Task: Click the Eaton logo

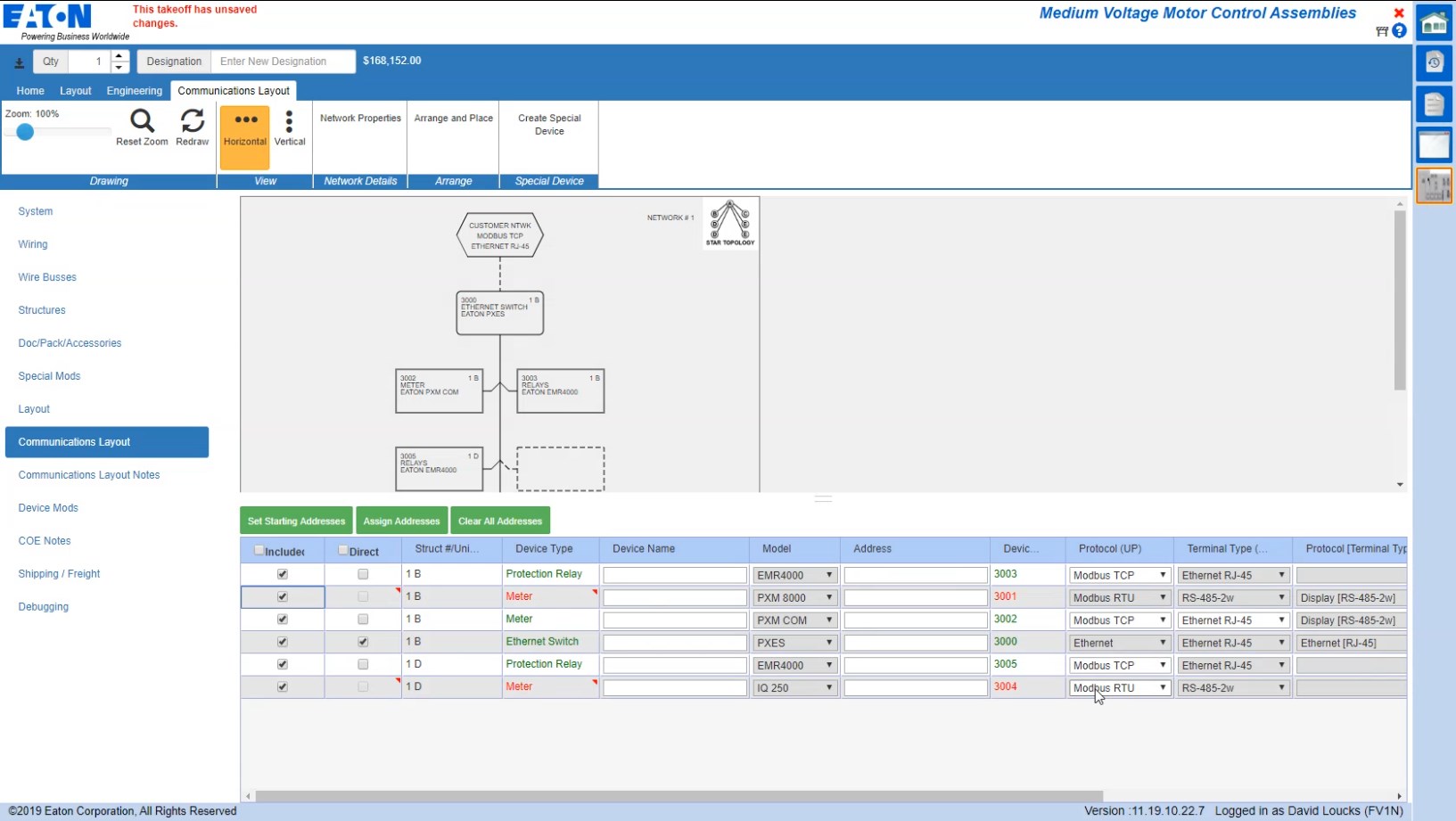Action: (x=48, y=16)
